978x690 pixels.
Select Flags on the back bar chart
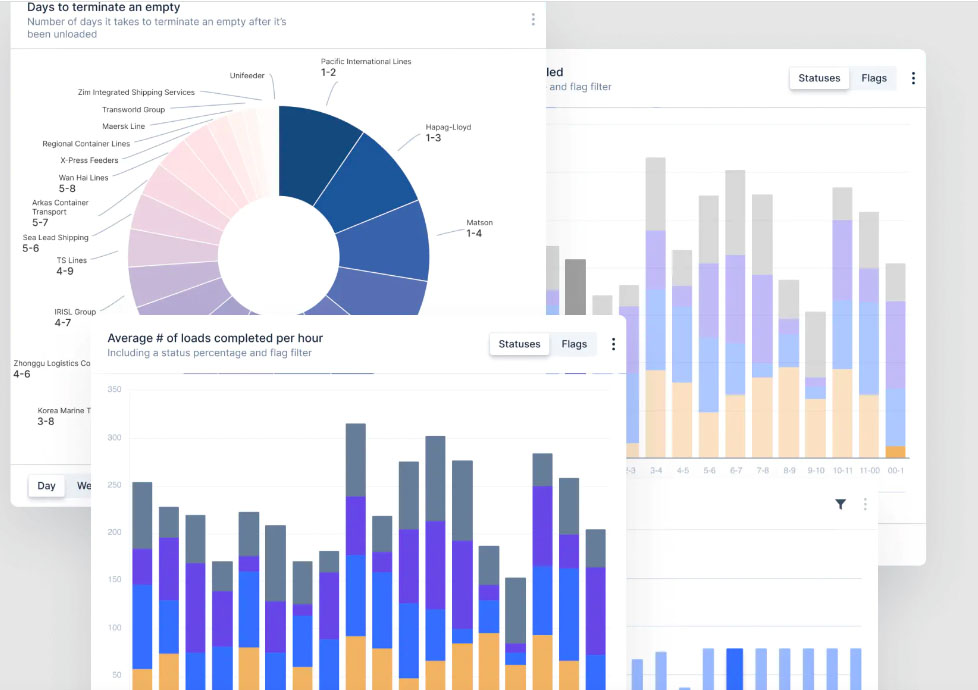[x=873, y=78]
